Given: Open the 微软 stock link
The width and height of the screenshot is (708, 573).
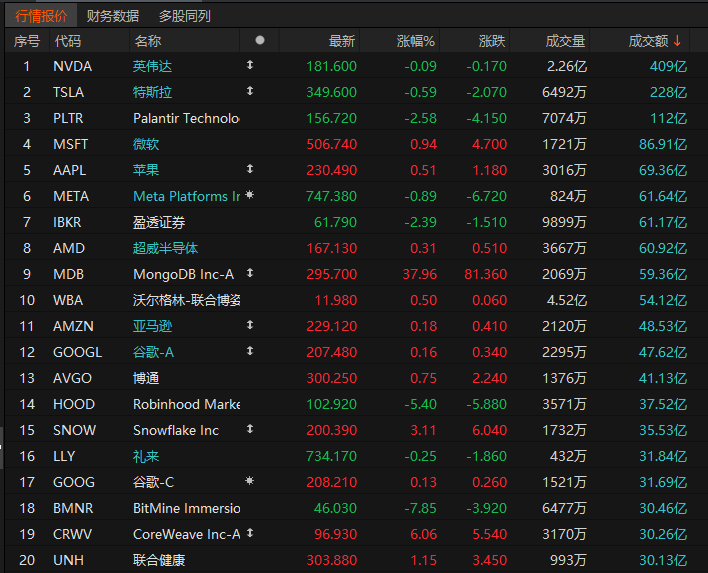Looking at the screenshot, I should click(x=146, y=144).
